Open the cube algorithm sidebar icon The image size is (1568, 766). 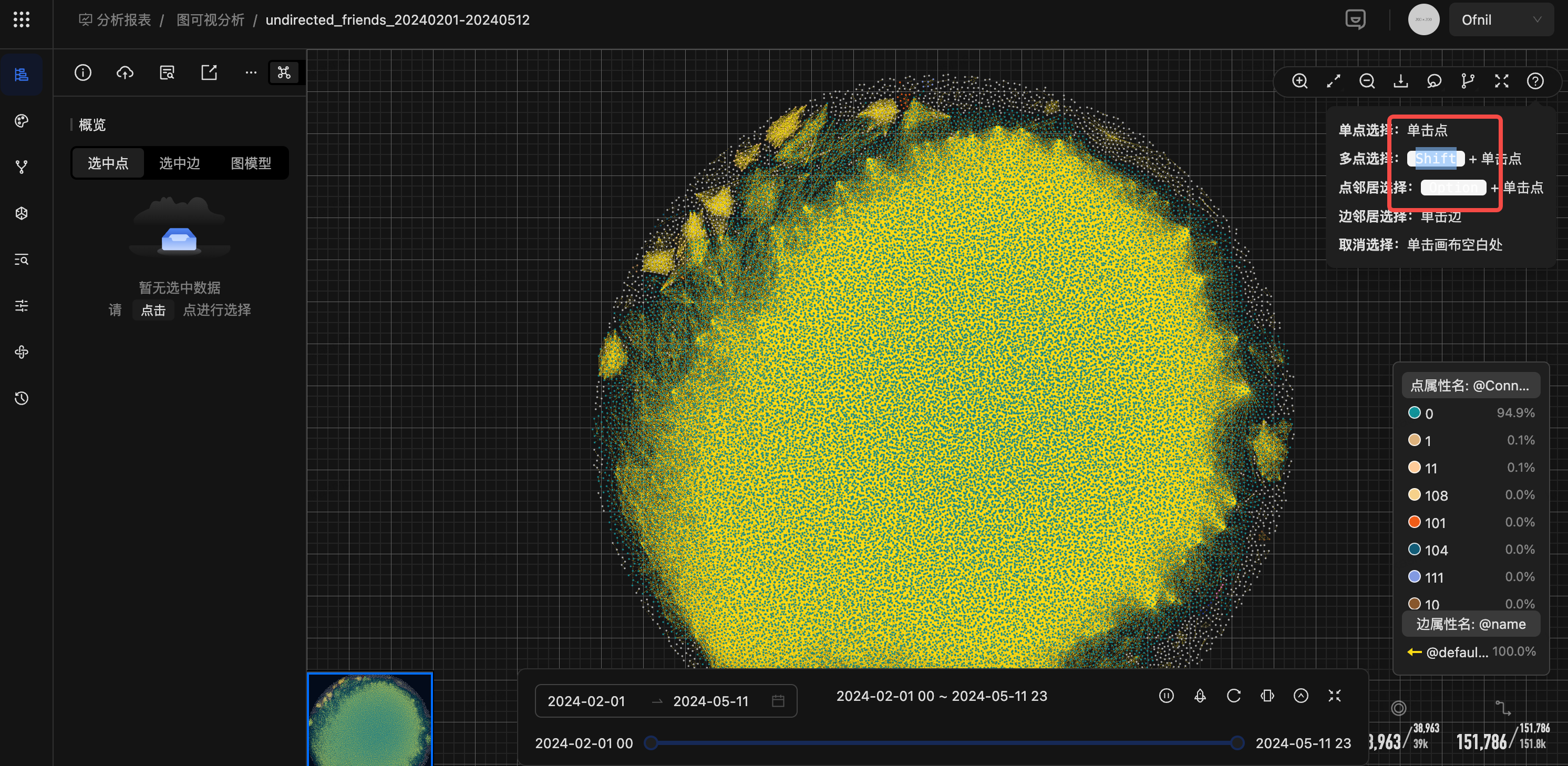pos(22,213)
